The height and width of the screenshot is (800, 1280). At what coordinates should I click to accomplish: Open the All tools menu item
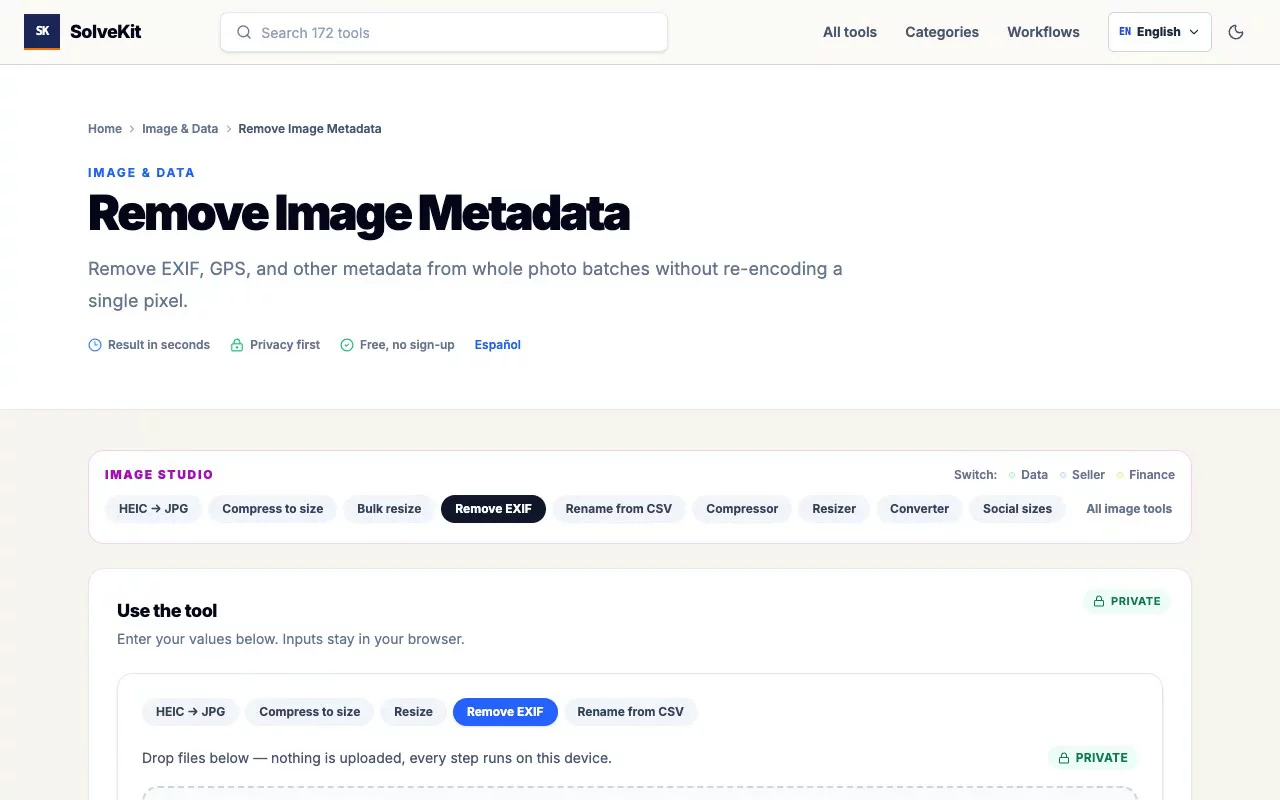point(850,32)
